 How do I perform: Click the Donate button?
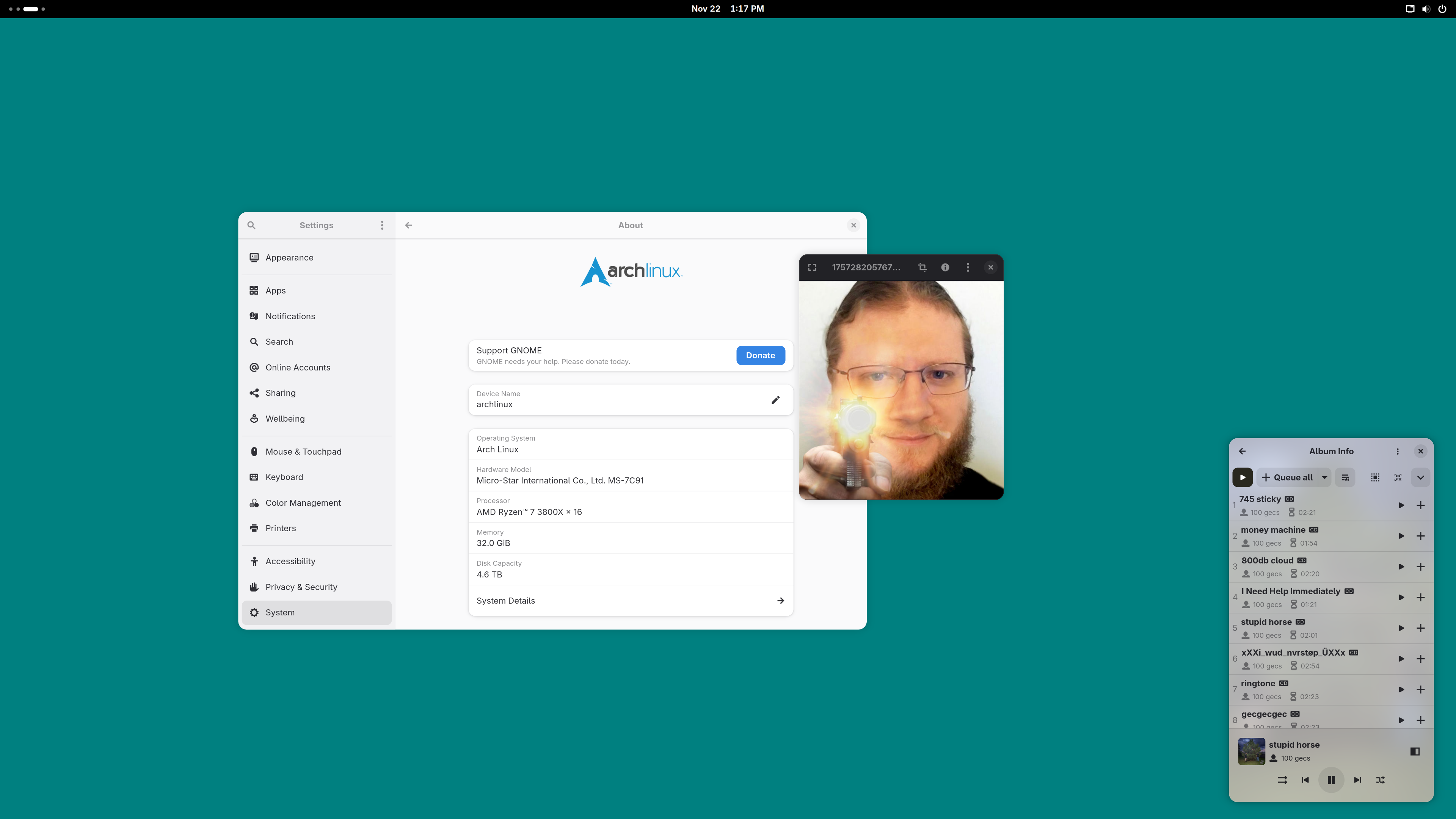(x=760, y=355)
